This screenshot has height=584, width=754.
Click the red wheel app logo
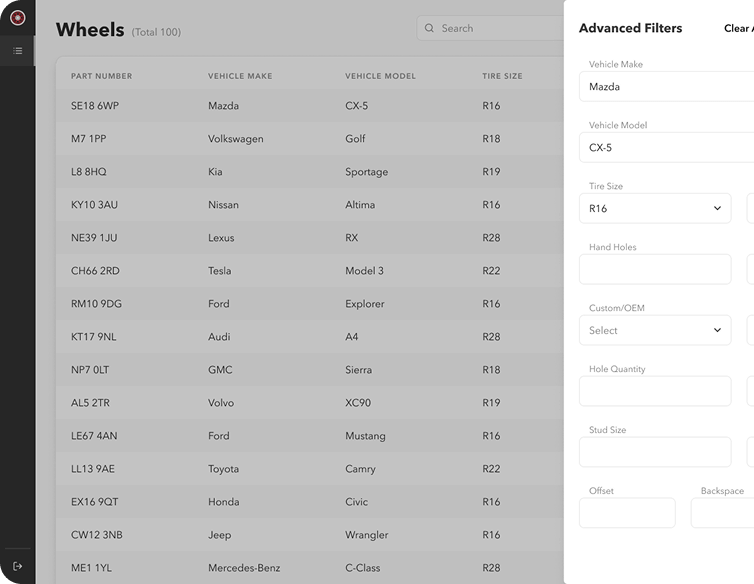[x=18, y=18]
